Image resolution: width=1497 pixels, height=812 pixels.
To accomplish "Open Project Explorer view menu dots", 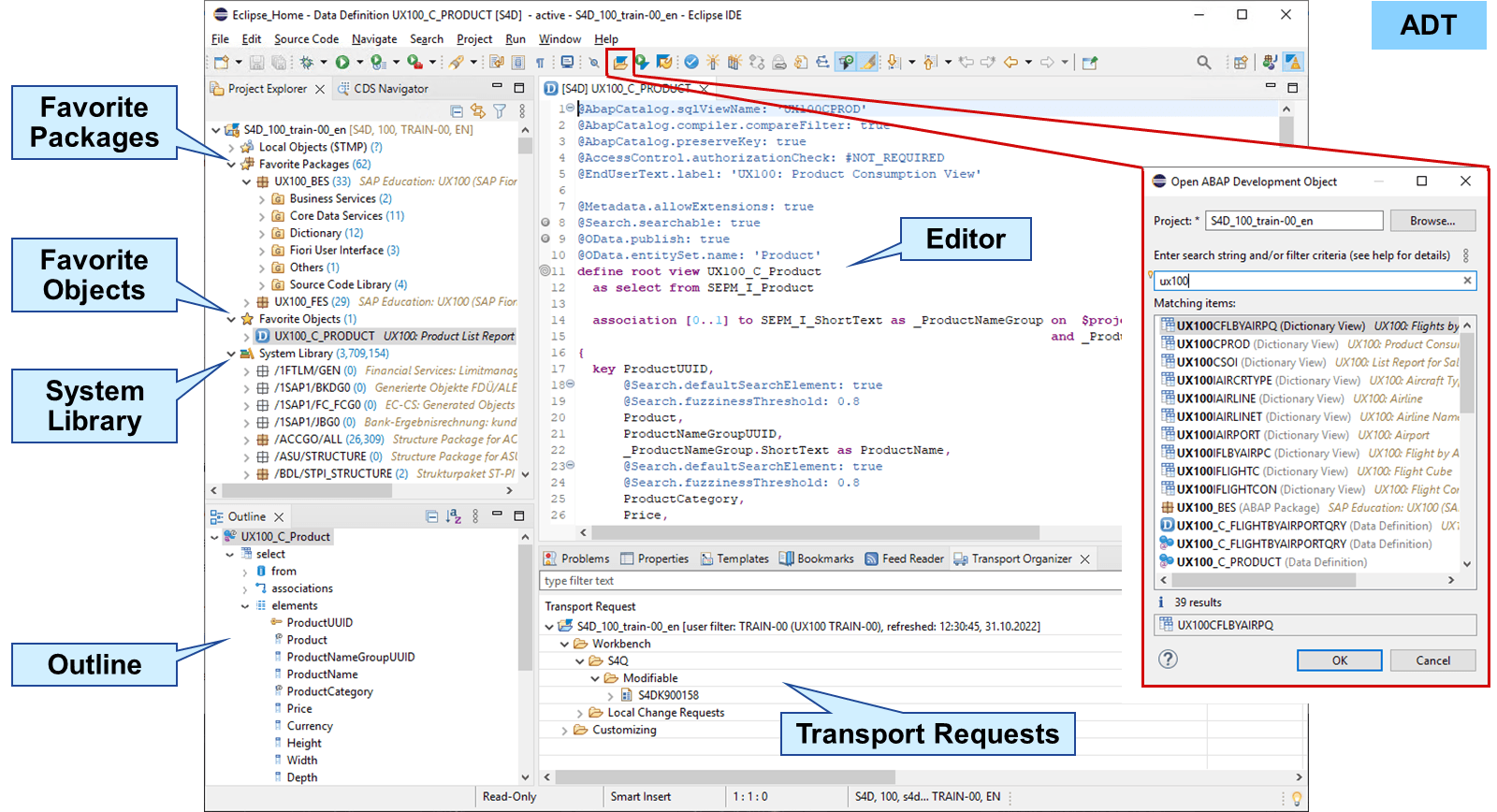I will (x=522, y=111).
